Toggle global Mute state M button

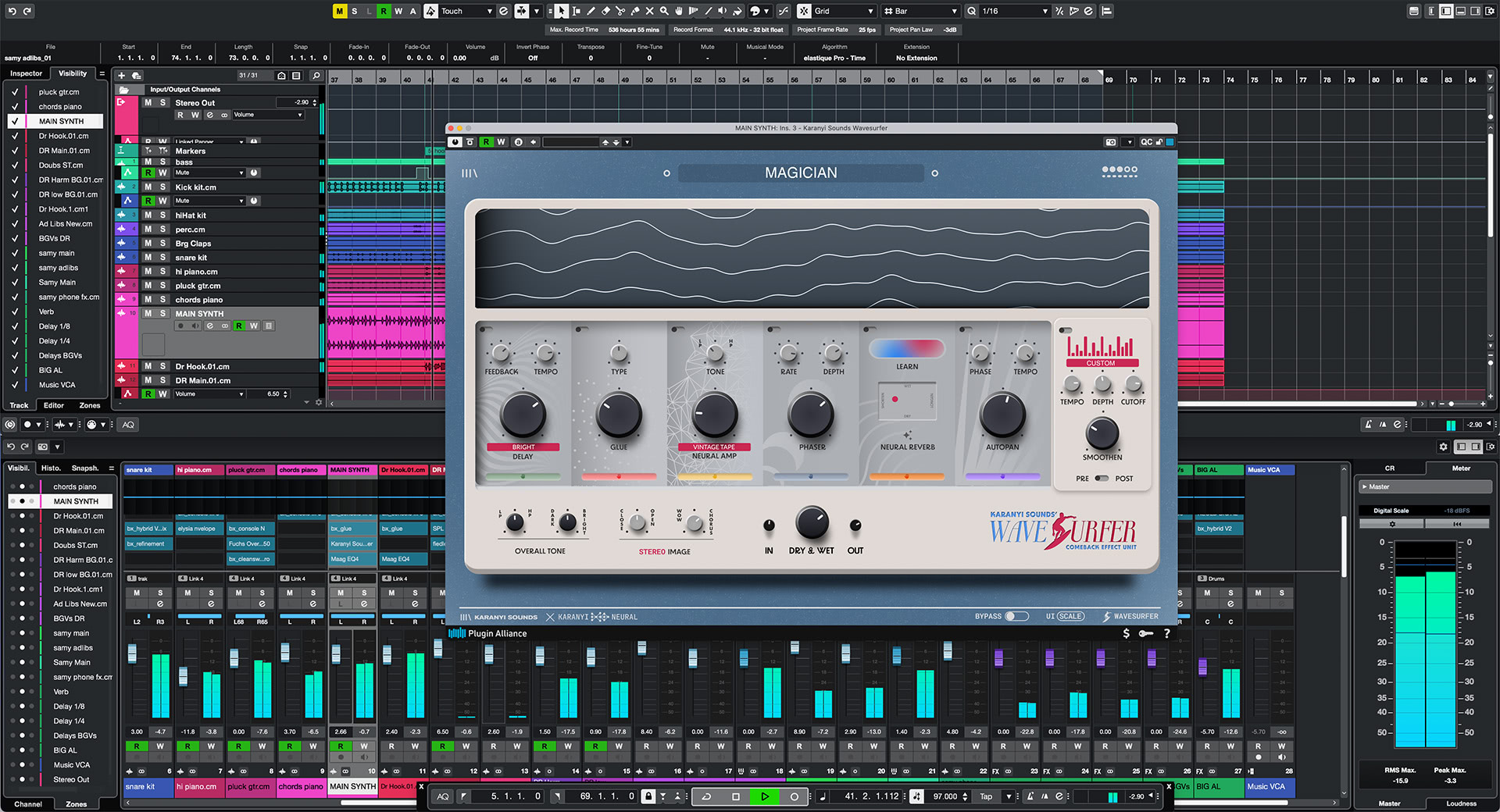(x=339, y=11)
